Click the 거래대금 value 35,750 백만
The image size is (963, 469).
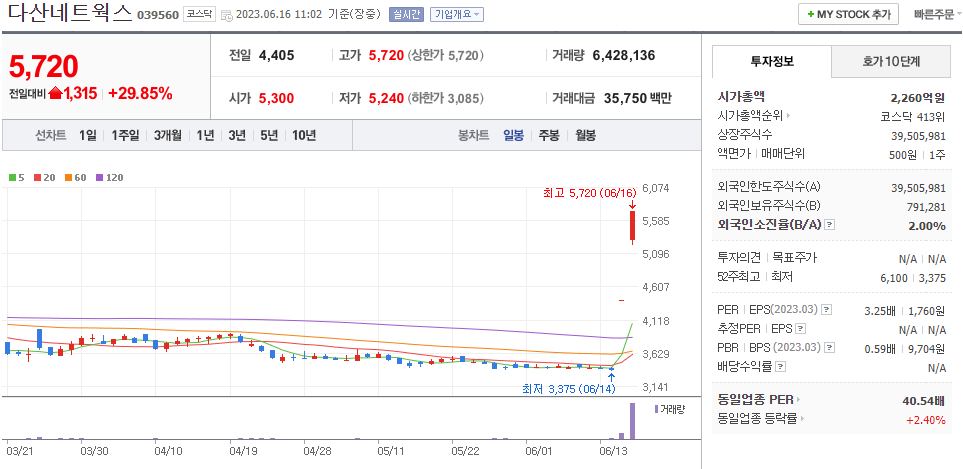(637, 98)
